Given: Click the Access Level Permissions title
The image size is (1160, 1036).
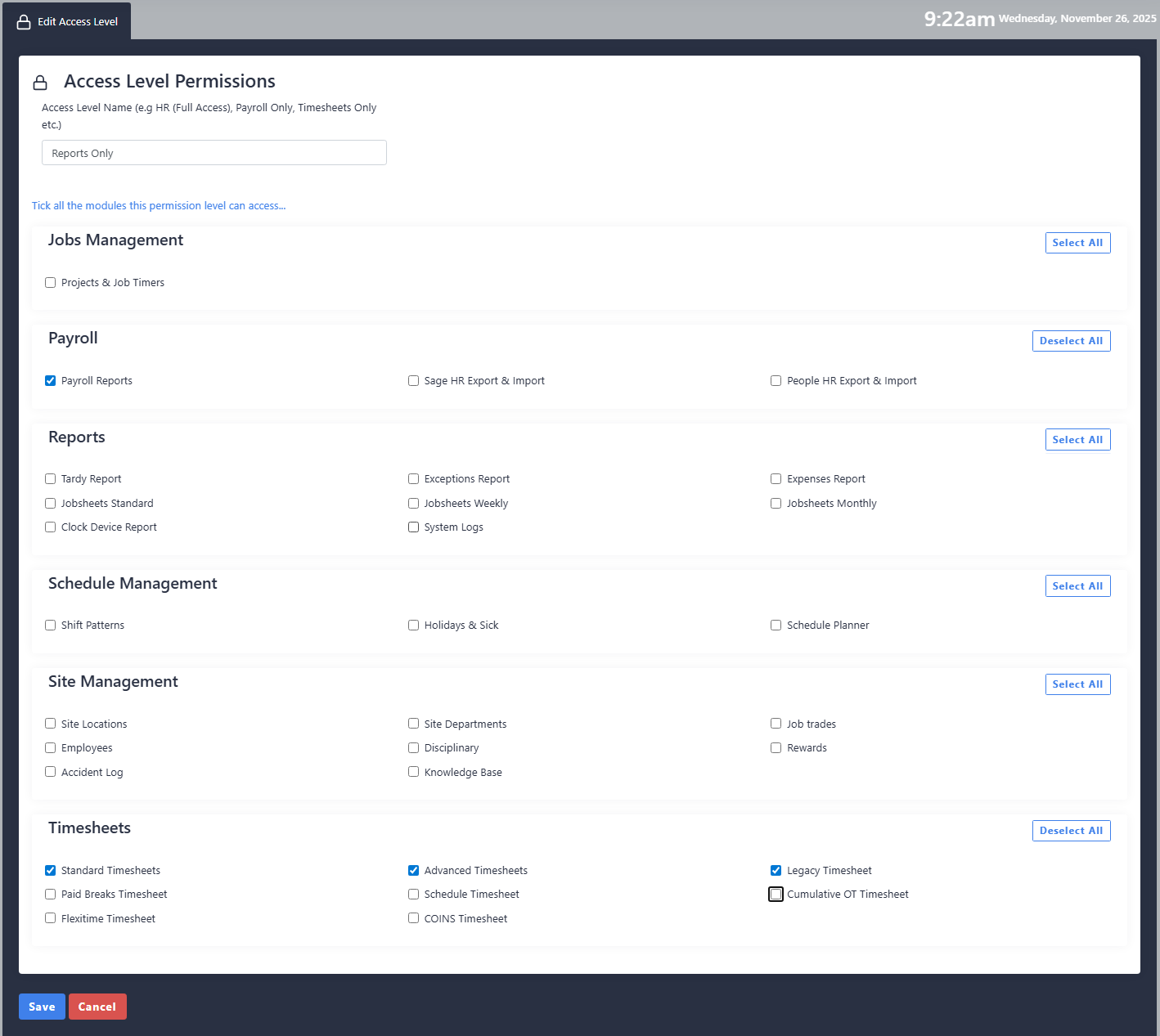Looking at the screenshot, I should click(169, 82).
